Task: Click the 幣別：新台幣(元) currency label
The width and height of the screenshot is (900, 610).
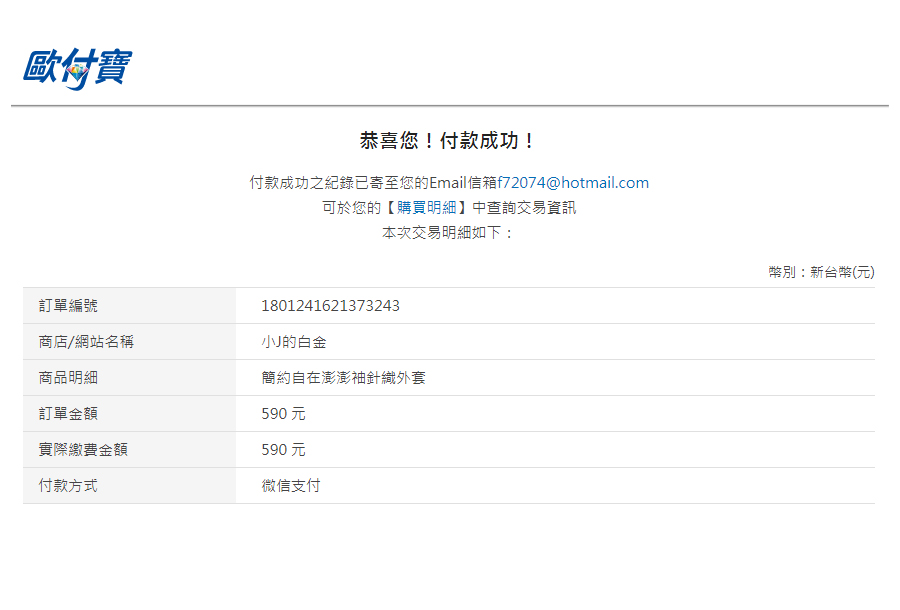Action: (x=821, y=272)
